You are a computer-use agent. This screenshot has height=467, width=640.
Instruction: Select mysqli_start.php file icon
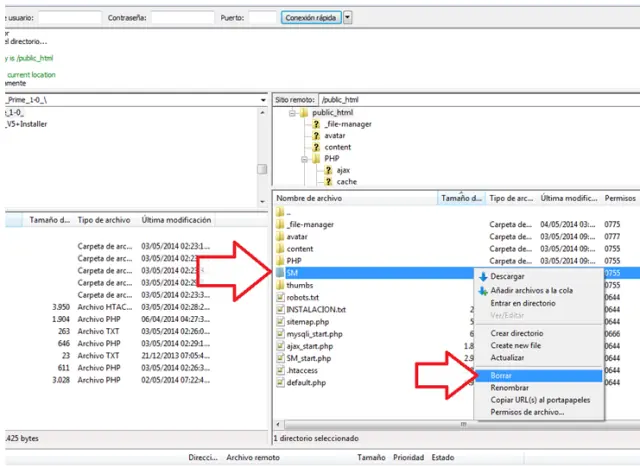tap(280, 334)
